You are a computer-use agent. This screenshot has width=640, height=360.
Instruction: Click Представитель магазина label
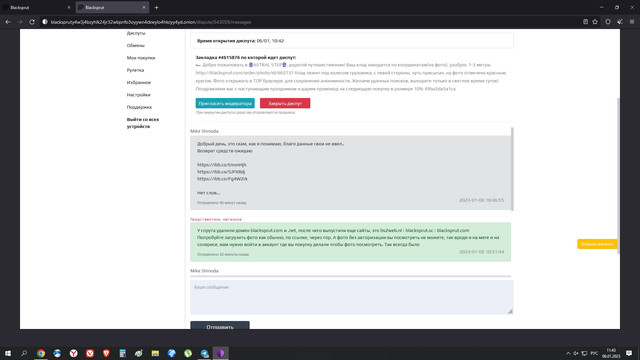pos(216,219)
